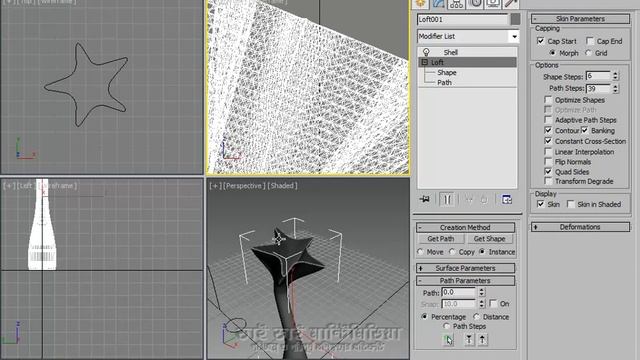Click the Get Shape button
This screenshot has width=640, height=360.
point(489,239)
